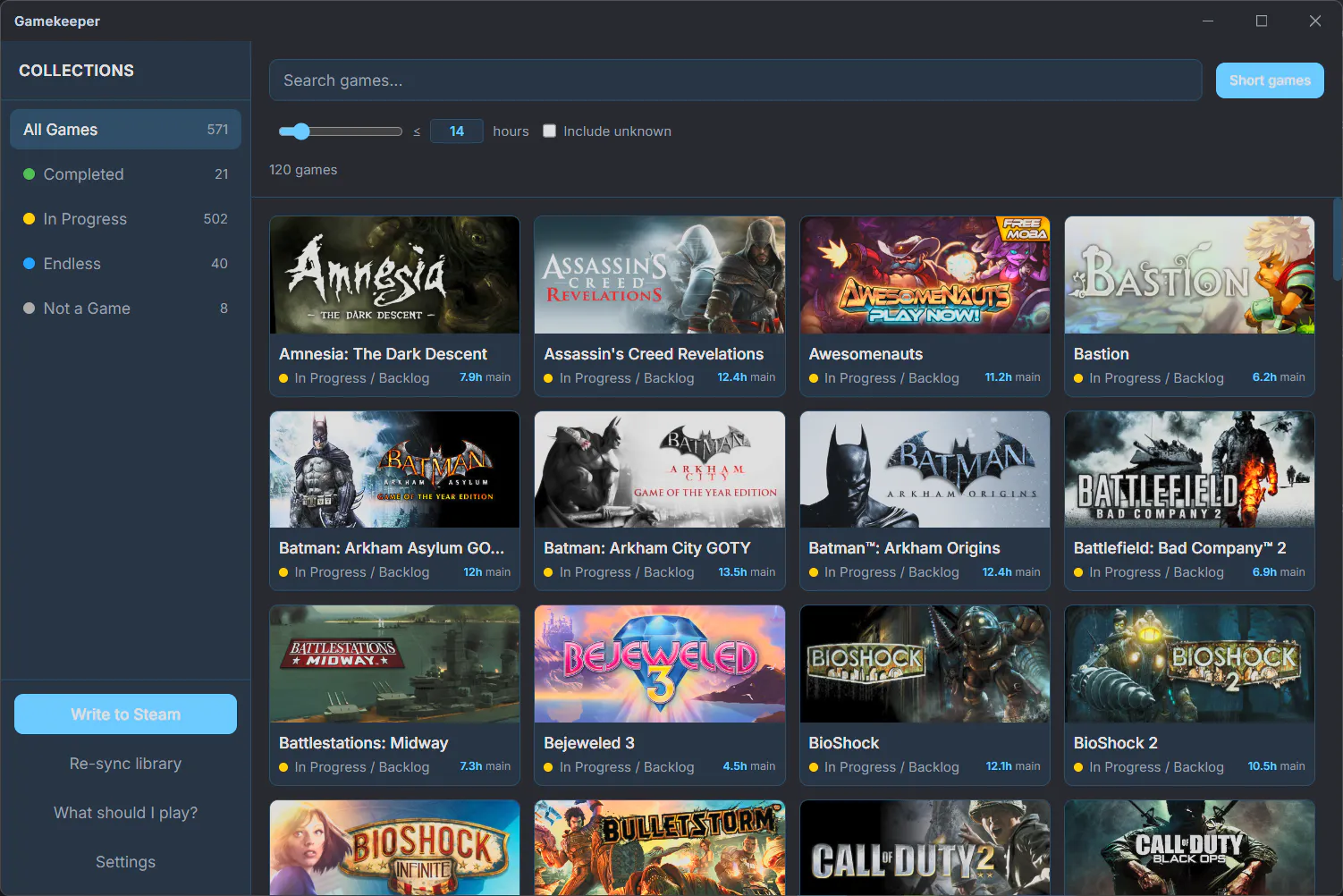
Task: Open the Battlefield: Bad Company 2 cover
Action: (1189, 469)
